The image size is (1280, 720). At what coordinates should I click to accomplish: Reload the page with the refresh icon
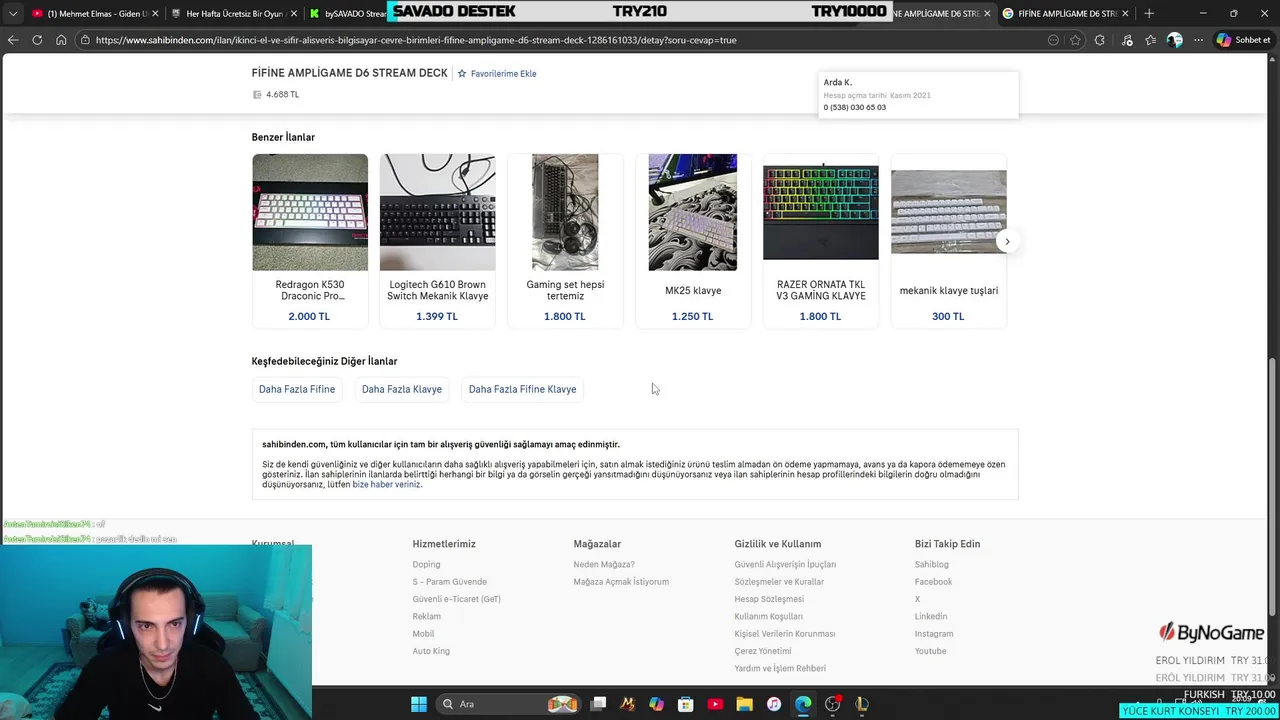[x=37, y=40]
